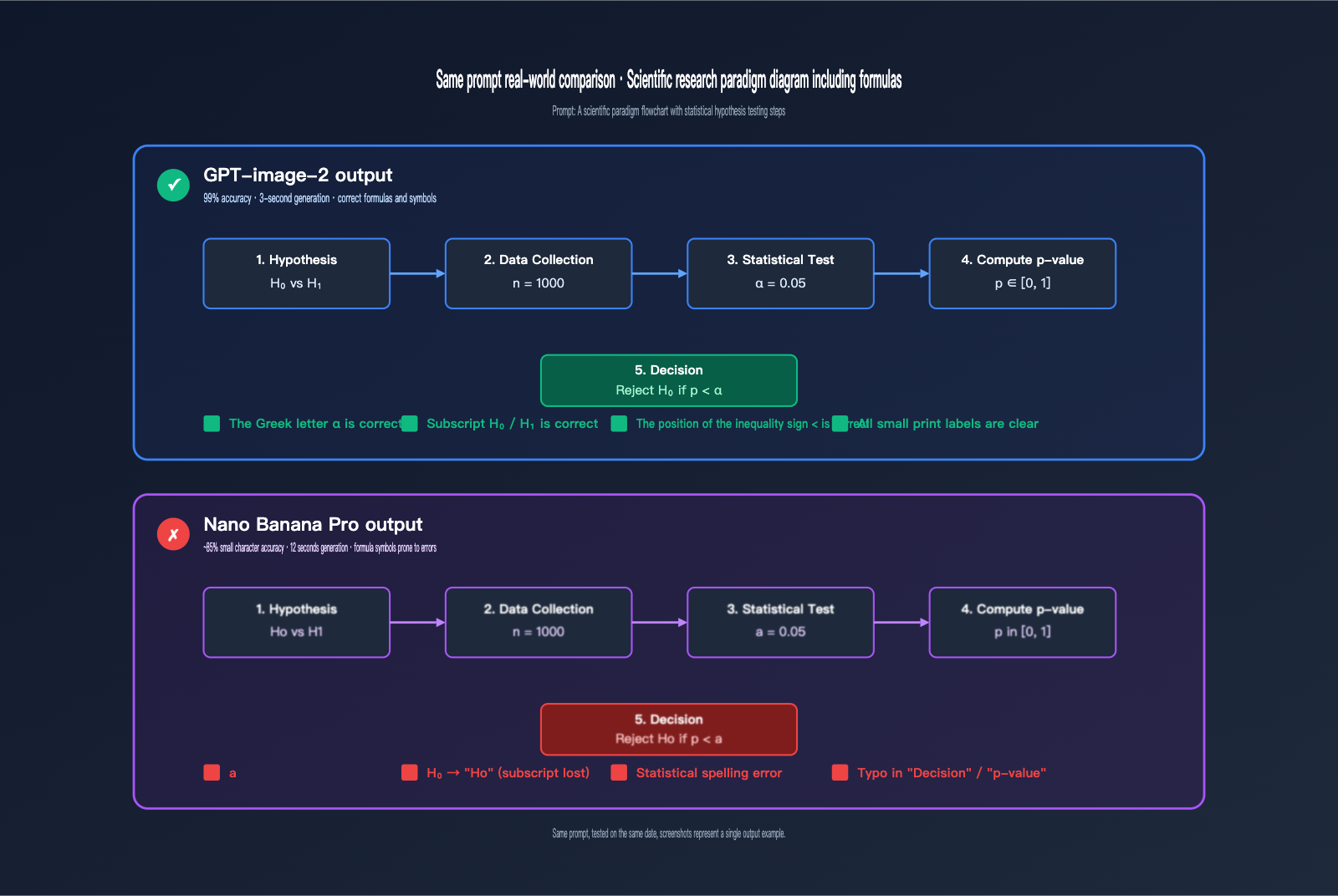This screenshot has height=896, width=1338.
Task: Click green square before 'The Greek letter α'
Action: [212, 424]
